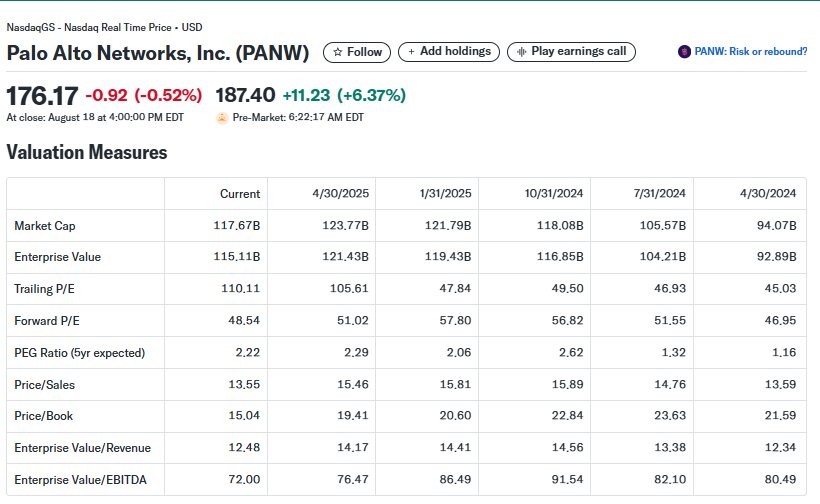820x504 pixels.
Task: Select the 4/30/2025 column header
Action: 341,194
